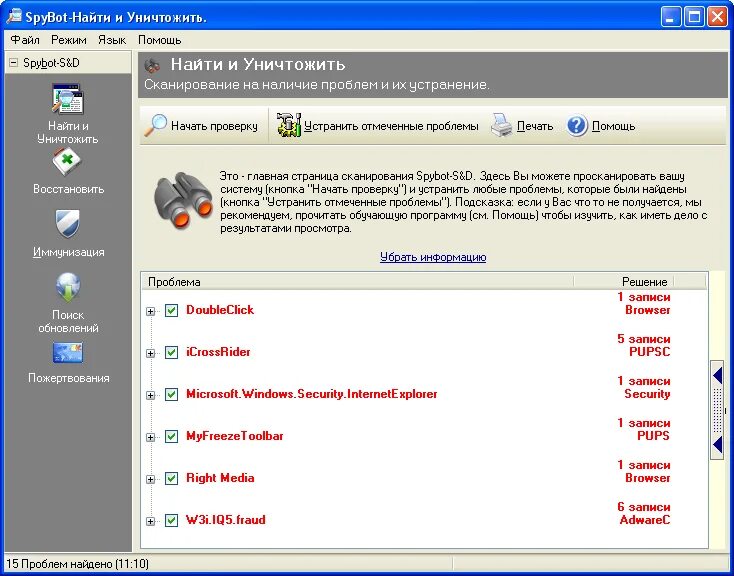Click the Иммунизация sidebar label
Screen dimensions: 734x576
point(68,252)
